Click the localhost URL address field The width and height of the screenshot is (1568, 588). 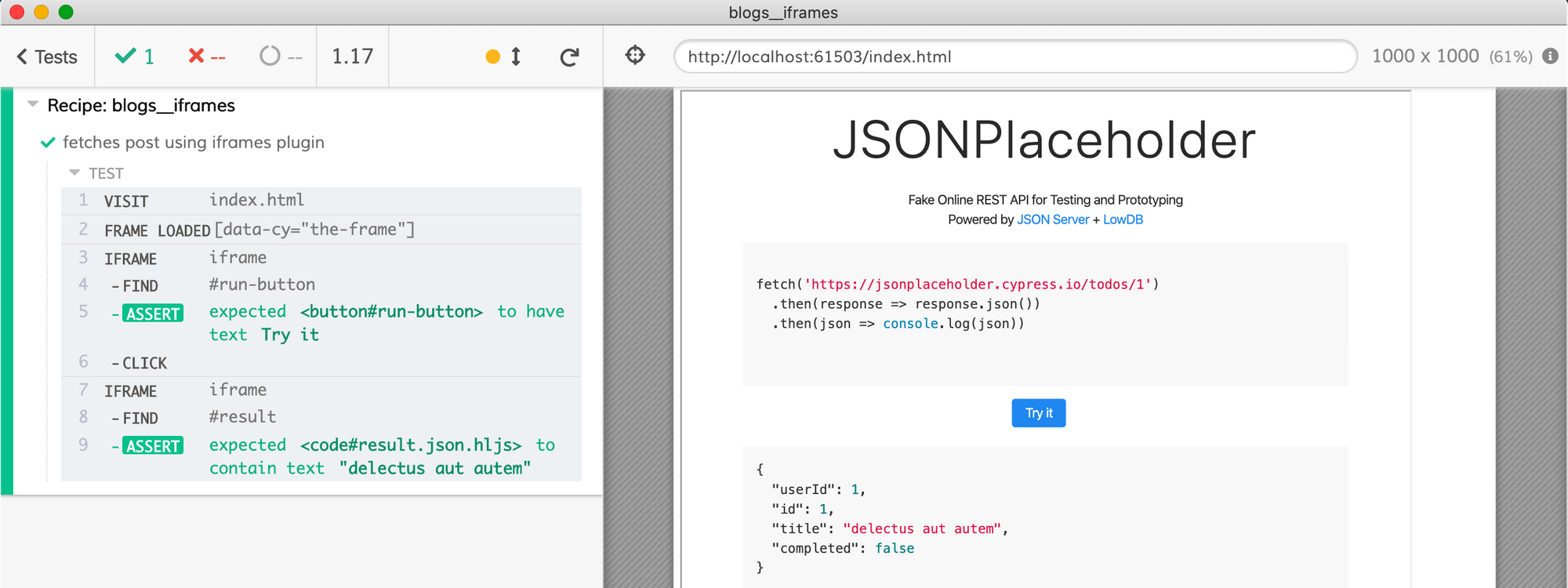pyautogui.click(x=1015, y=56)
